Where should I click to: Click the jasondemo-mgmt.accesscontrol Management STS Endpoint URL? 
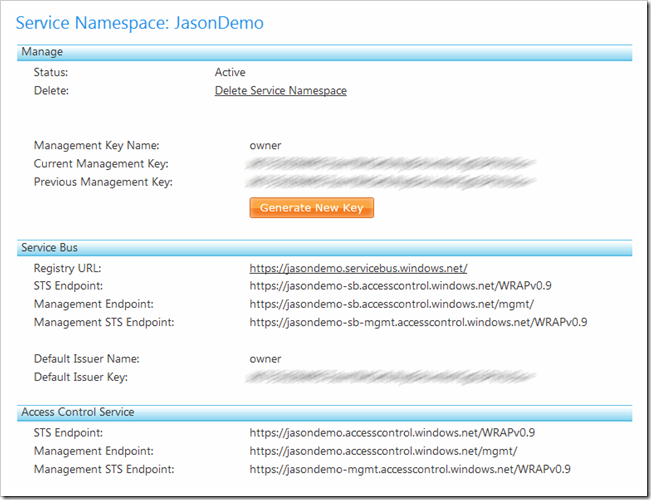[410, 469]
